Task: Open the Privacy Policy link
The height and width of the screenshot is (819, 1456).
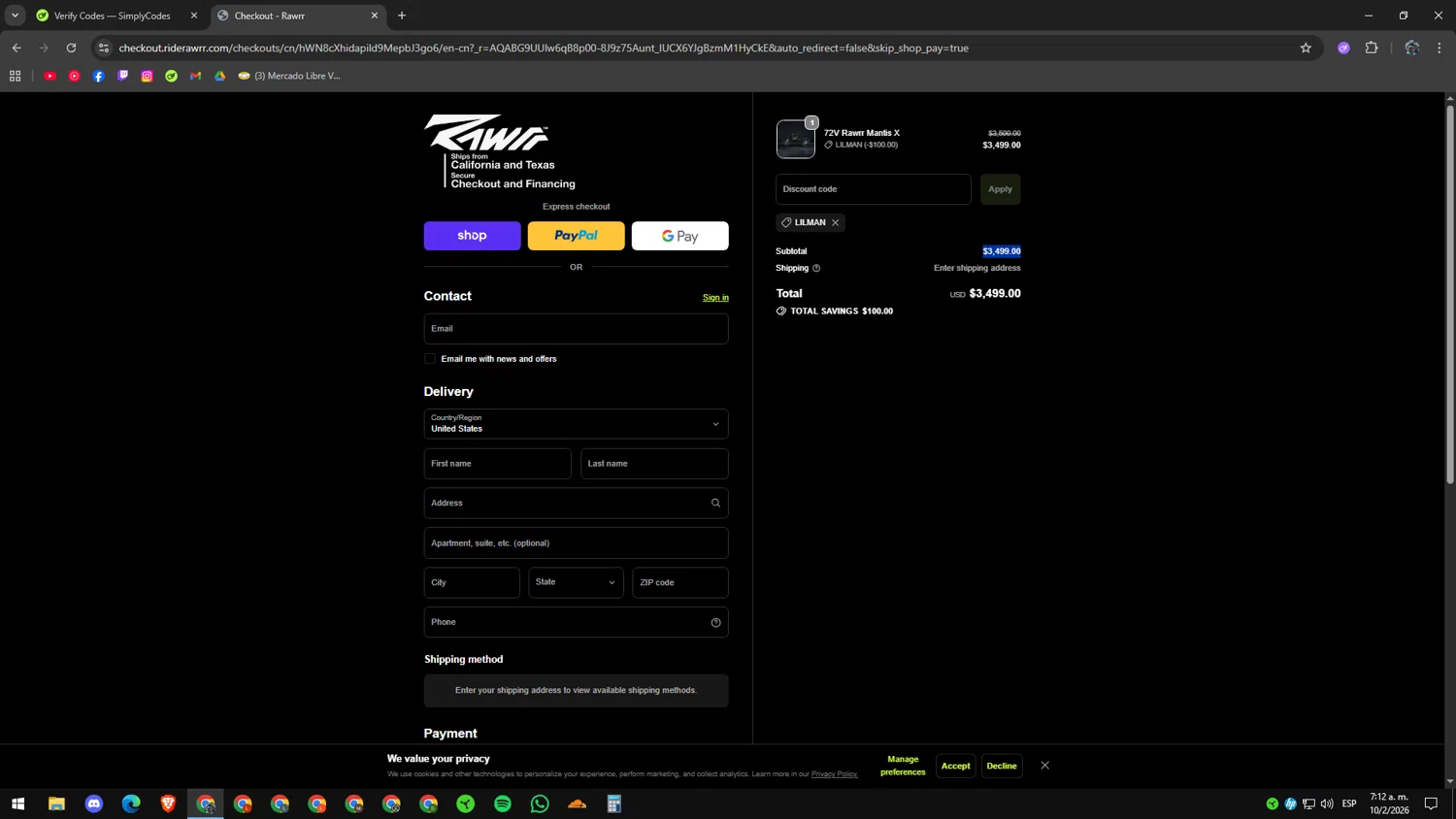Action: point(835,774)
